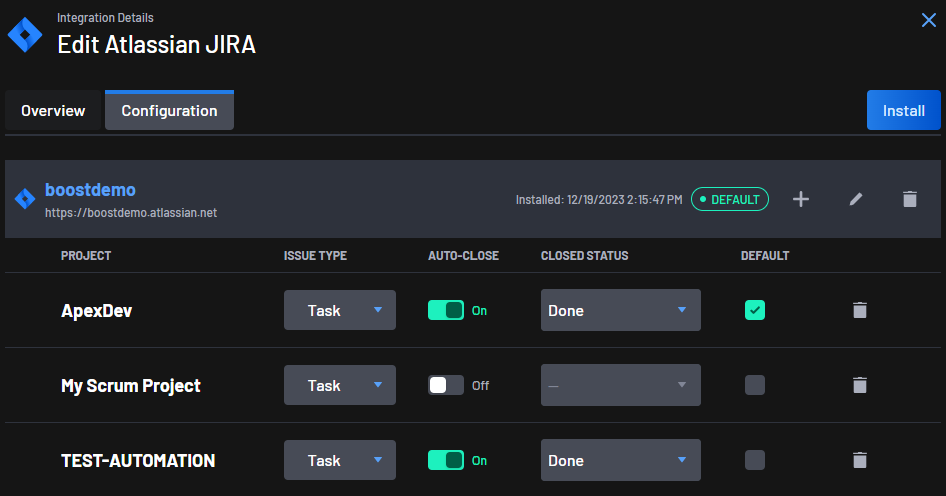946x496 pixels.
Task: Click the PROJECT column header
Action: tap(86, 256)
